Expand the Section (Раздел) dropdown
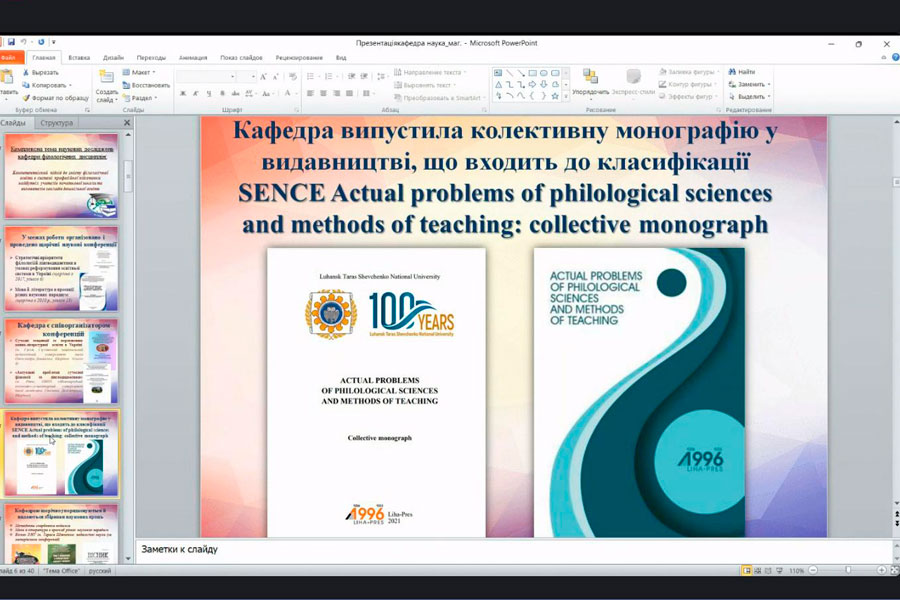This screenshot has height=600, width=900. [142, 98]
